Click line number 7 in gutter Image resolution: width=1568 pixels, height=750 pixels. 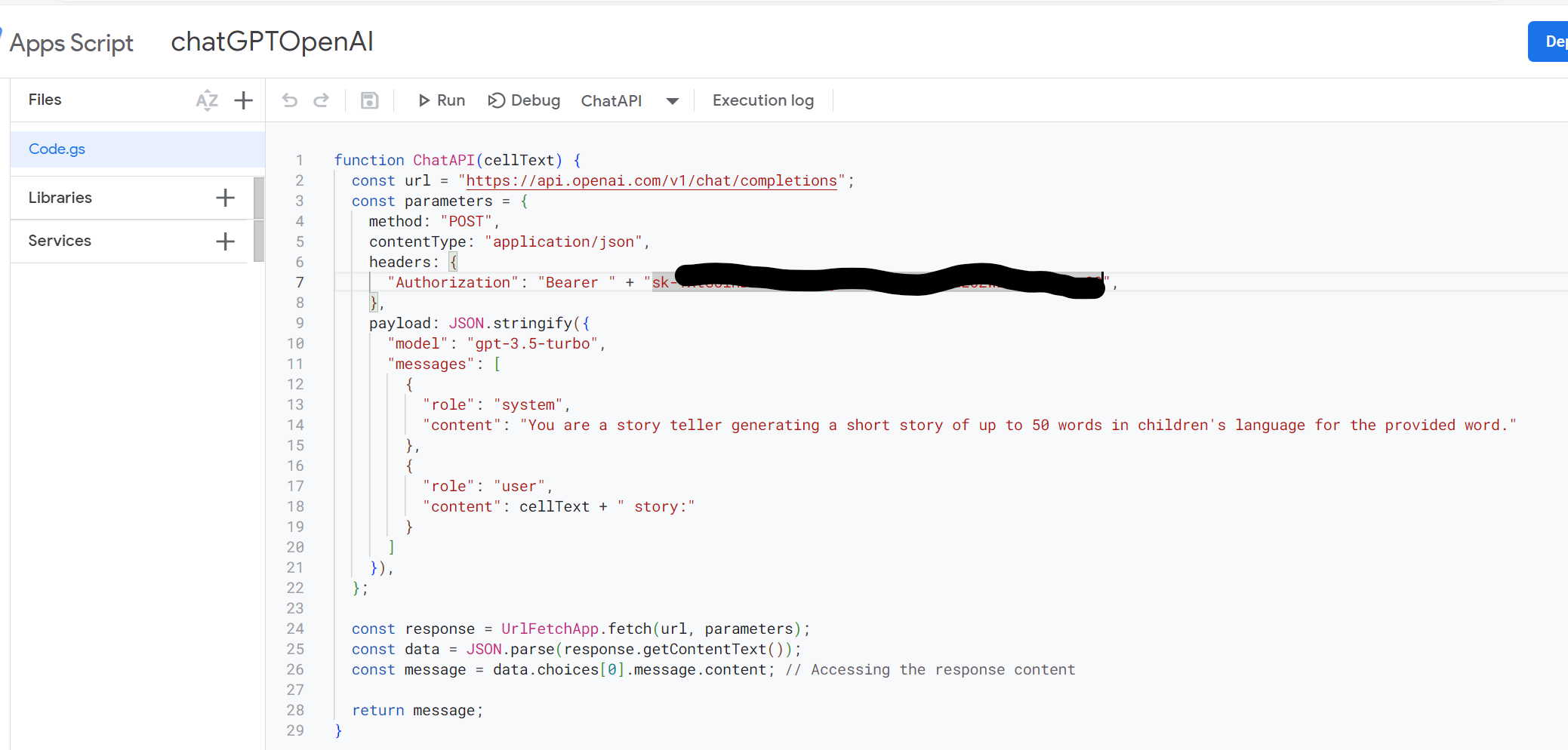tap(300, 282)
